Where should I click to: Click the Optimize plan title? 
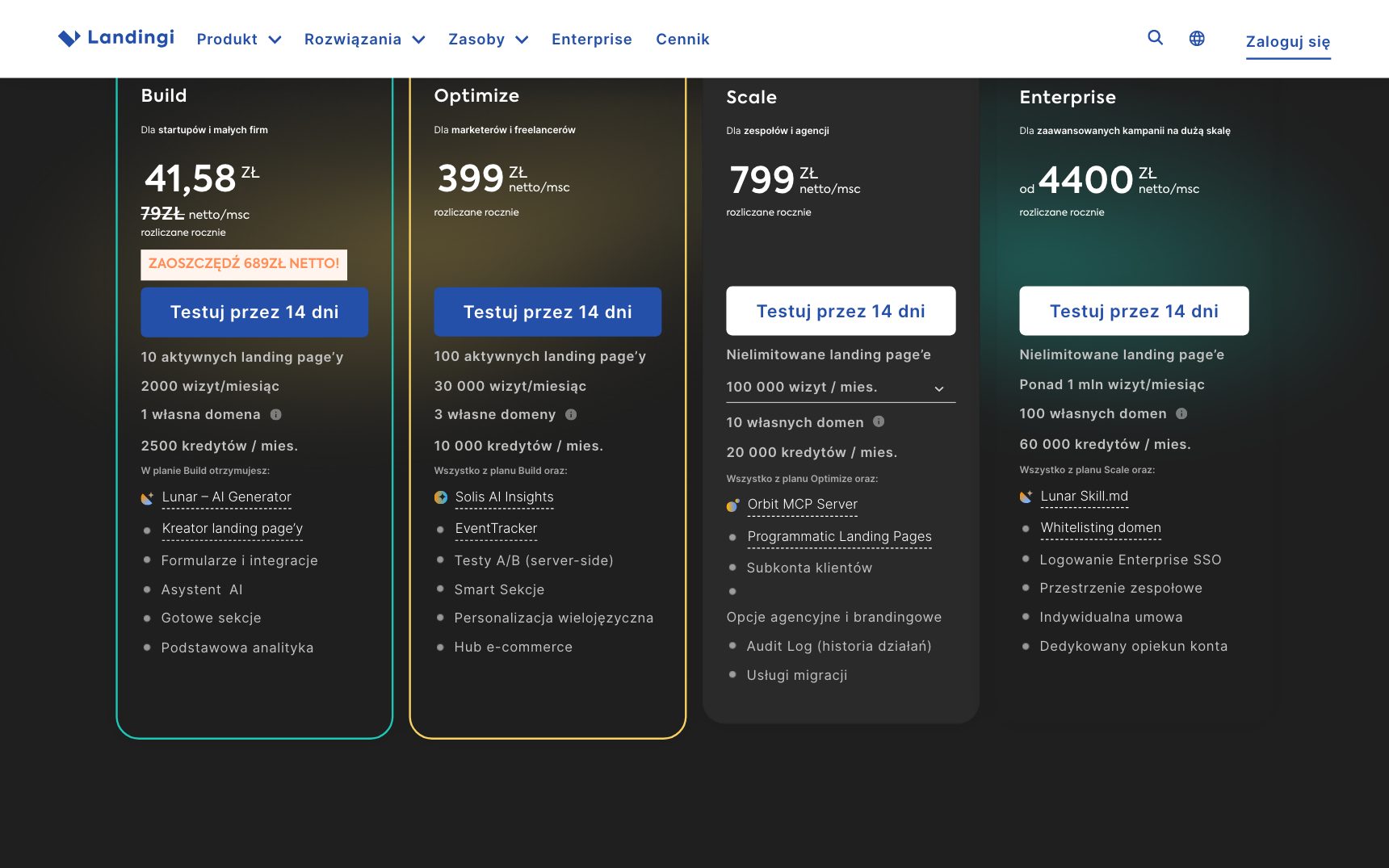click(x=476, y=96)
